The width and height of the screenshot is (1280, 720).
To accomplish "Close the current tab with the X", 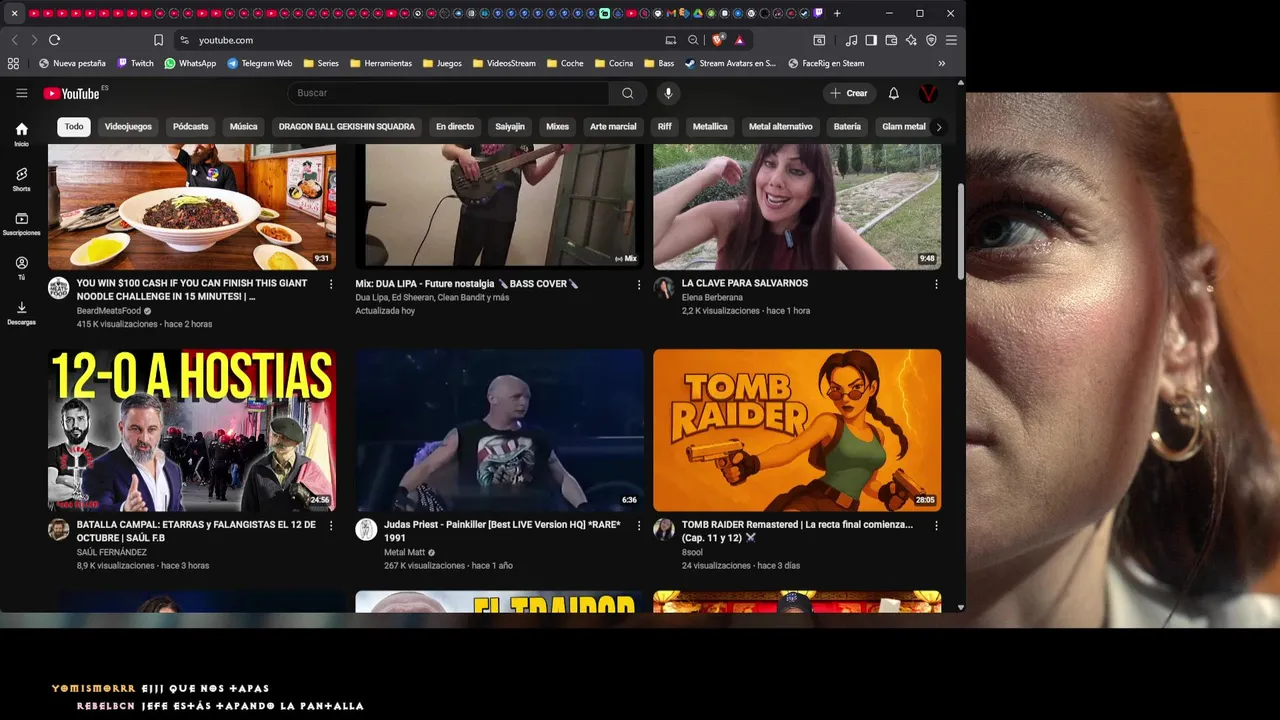I will 14,13.
